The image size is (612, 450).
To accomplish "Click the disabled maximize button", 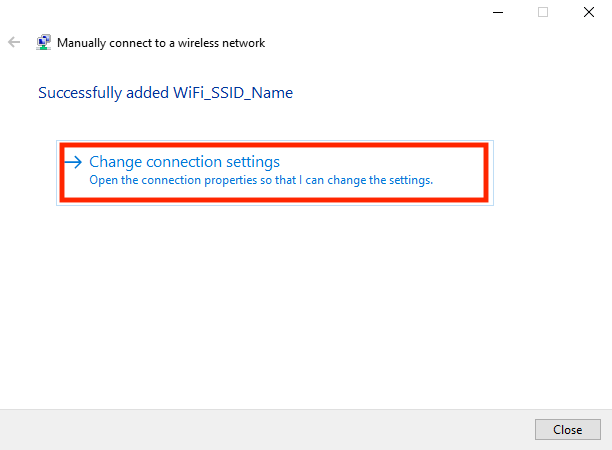I will (543, 12).
